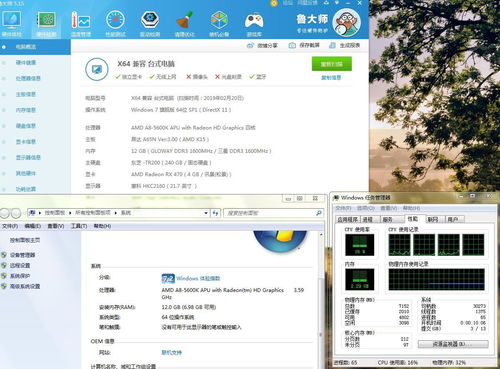
Task: Select 处理器信息 in the sidebar
Action: pos(28,78)
